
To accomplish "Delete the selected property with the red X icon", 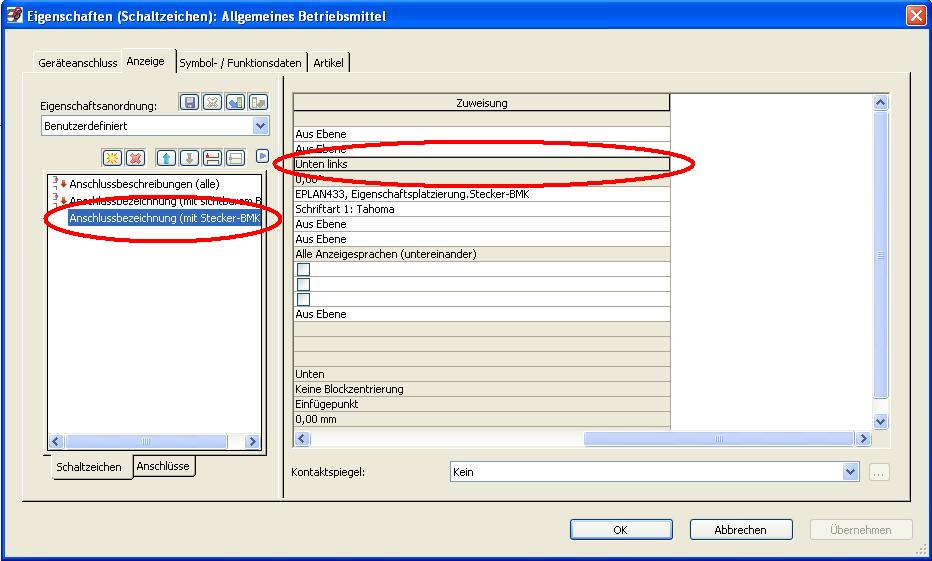I will click(x=136, y=158).
